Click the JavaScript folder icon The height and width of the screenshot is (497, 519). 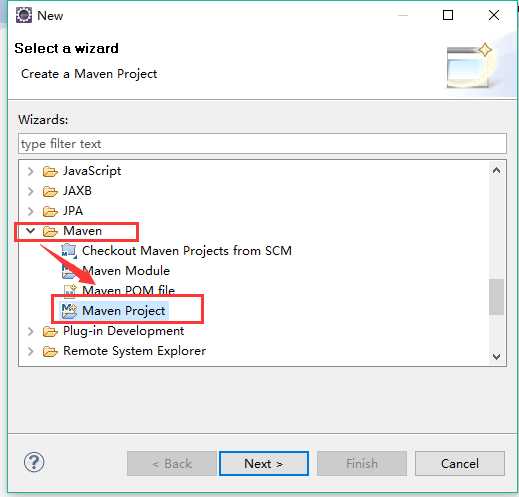(50, 171)
